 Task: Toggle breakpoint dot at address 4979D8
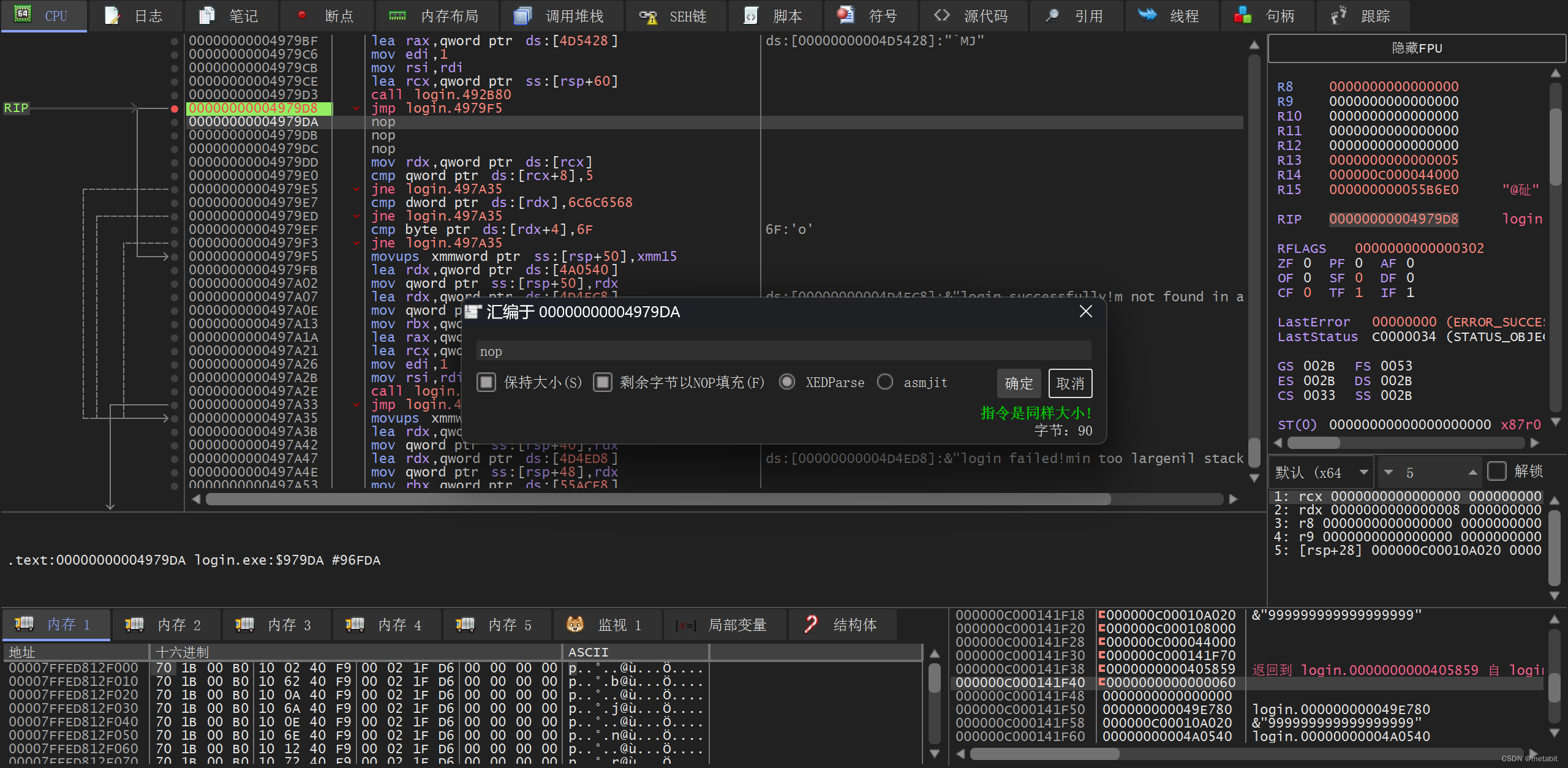175,108
